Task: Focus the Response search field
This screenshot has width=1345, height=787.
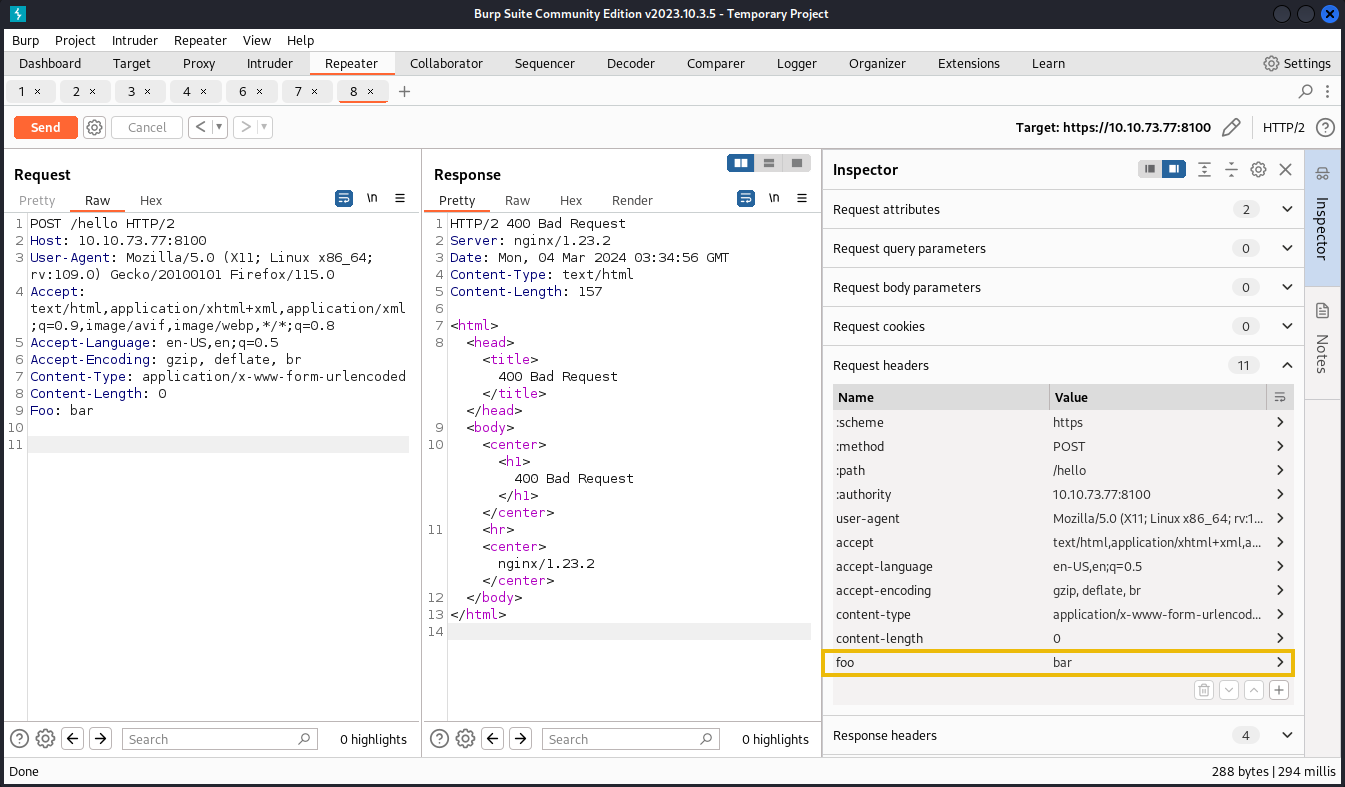Action: 630,739
